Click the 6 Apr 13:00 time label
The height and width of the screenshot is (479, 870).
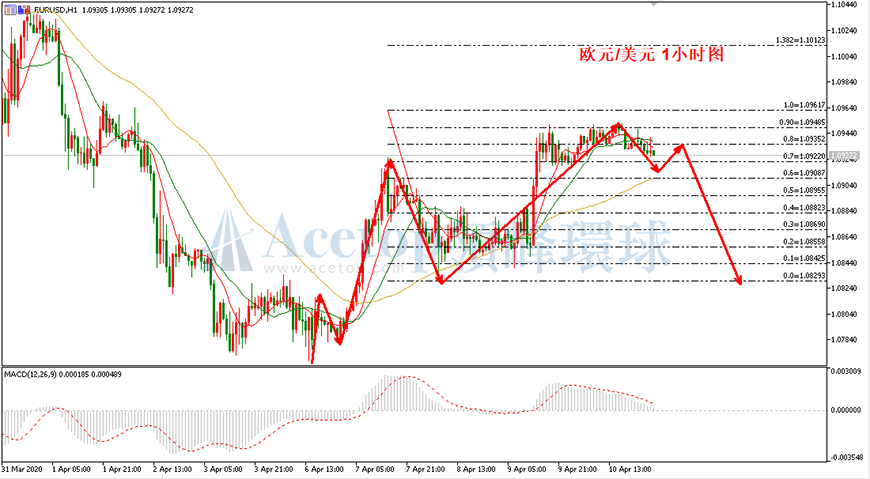(325, 470)
